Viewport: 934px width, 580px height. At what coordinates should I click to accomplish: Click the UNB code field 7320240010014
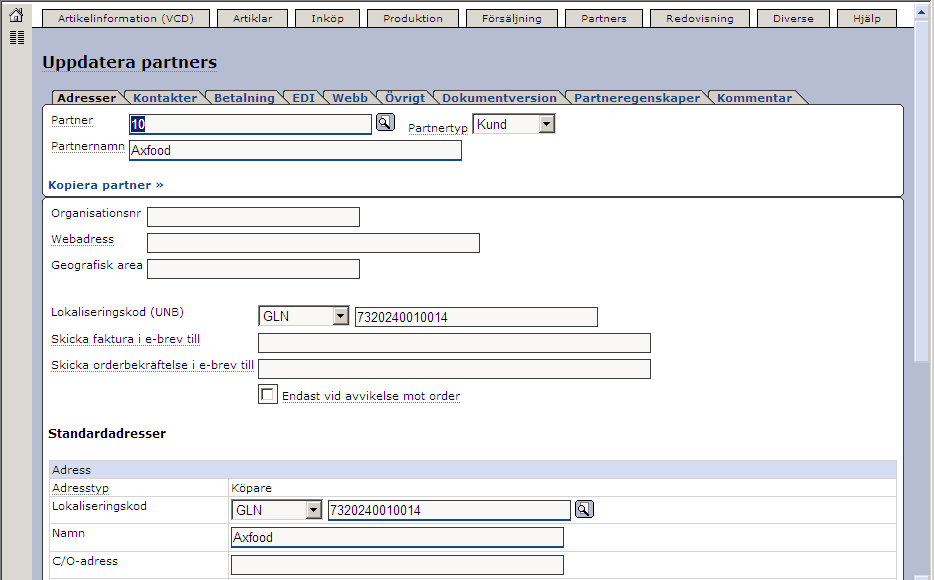[476, 317]
